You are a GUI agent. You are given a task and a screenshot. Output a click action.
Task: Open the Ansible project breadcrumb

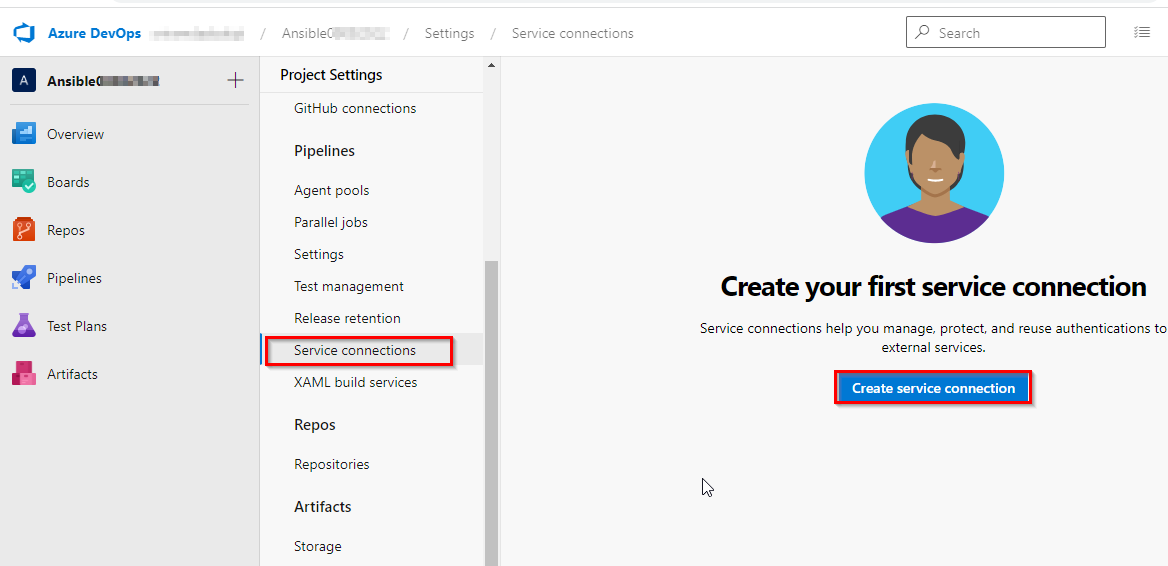(335, 34)
